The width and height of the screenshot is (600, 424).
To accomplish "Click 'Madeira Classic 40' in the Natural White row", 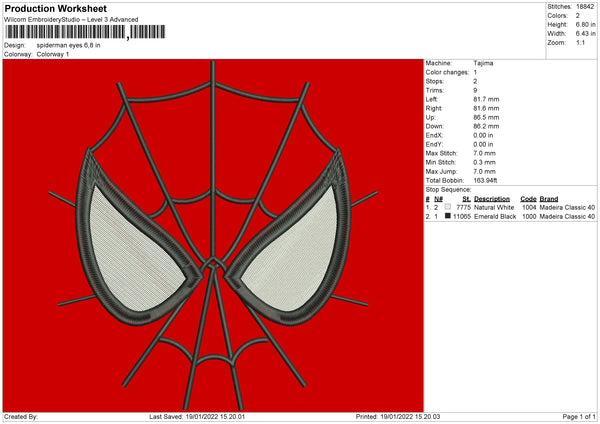I will click(x=567, y=207).
